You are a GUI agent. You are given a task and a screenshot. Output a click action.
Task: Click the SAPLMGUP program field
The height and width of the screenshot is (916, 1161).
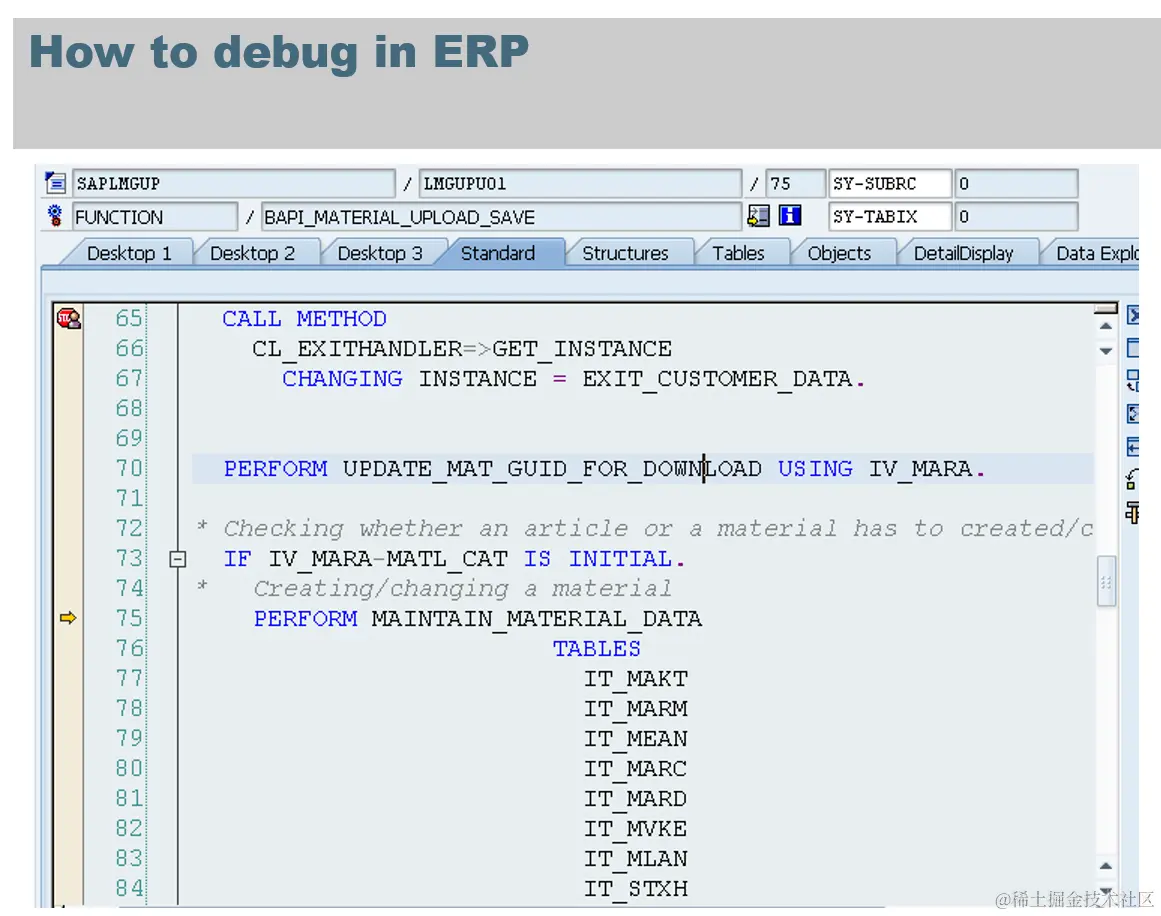point(233,183)
